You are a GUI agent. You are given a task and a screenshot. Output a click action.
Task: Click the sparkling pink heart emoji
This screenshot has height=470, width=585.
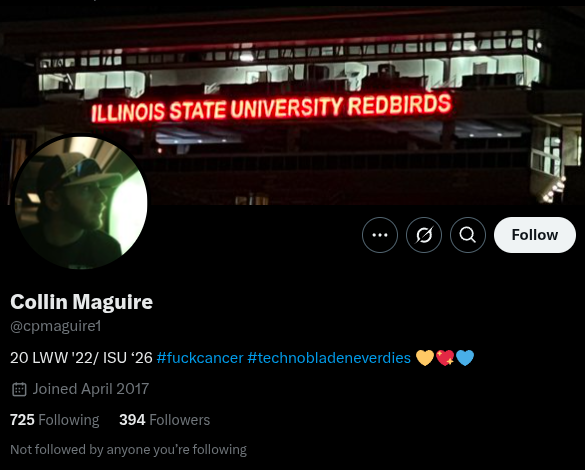[x=445, y=358]
